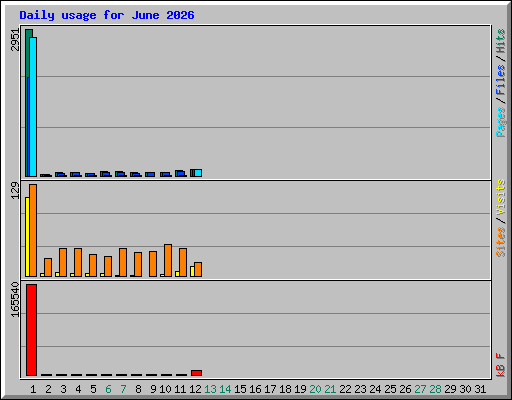Click day 28 green label on the x-axis
512x400 pixels.
[435, 389]
